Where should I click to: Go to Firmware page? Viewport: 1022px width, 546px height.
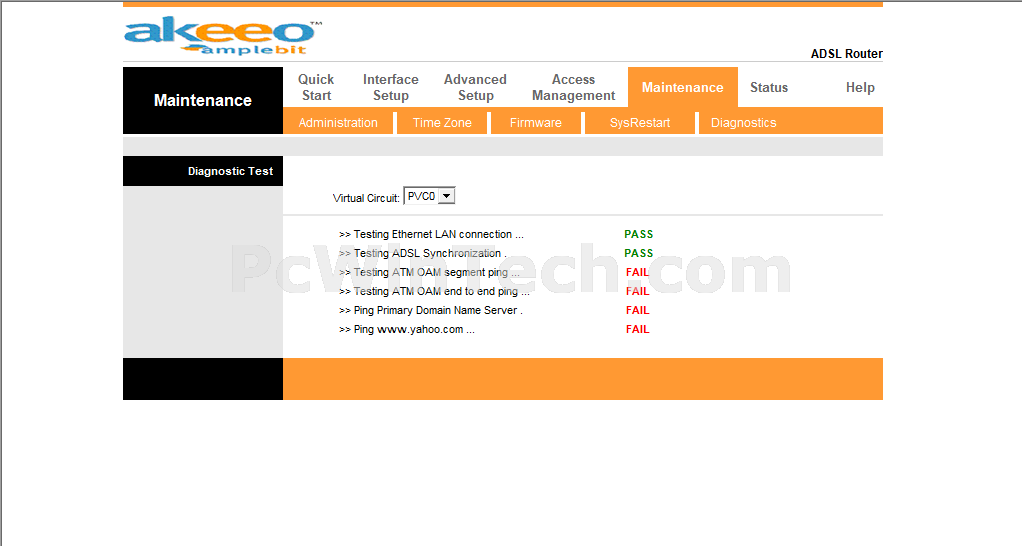[536, 122]
